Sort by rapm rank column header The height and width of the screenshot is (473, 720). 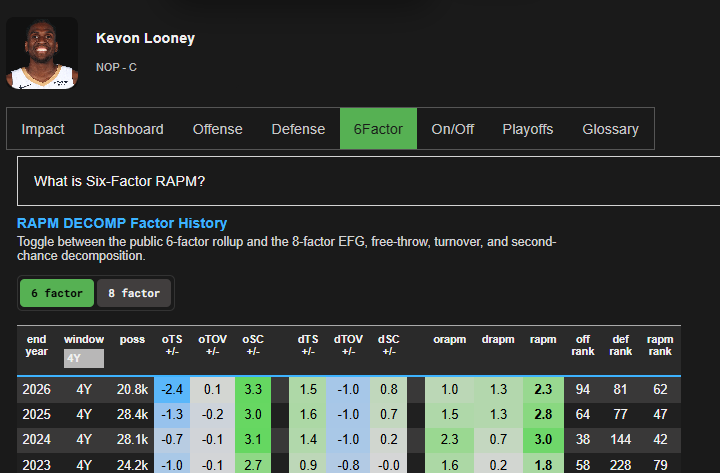660,345
